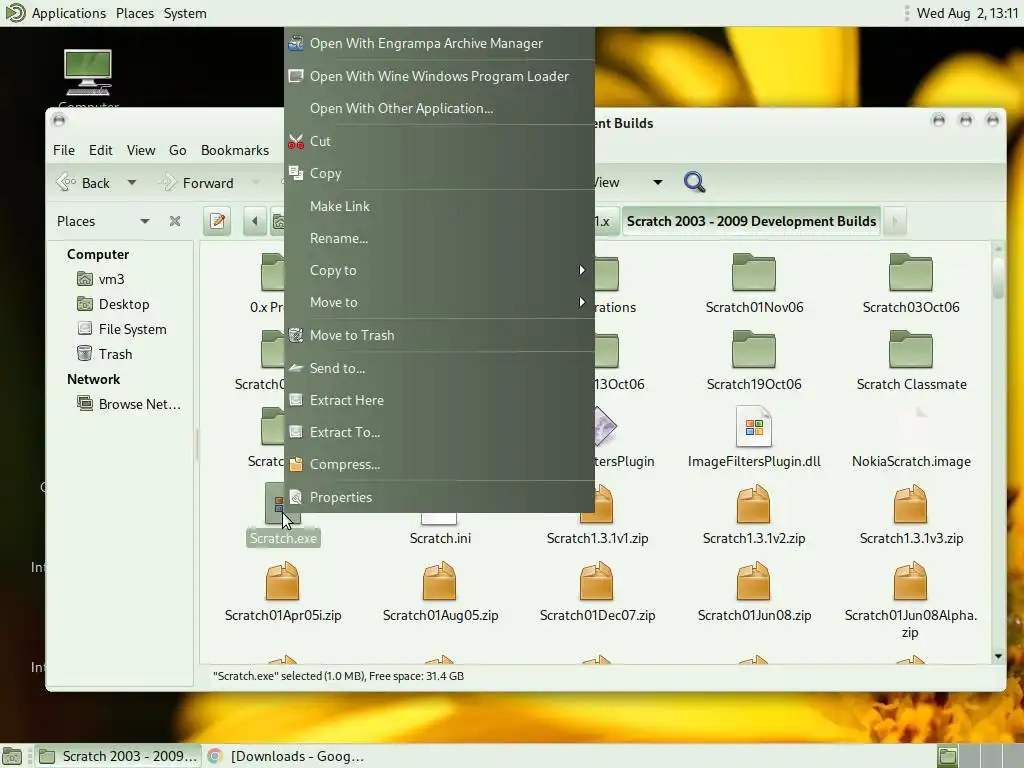Open the Places panel menu

click(x=135, y=13)
